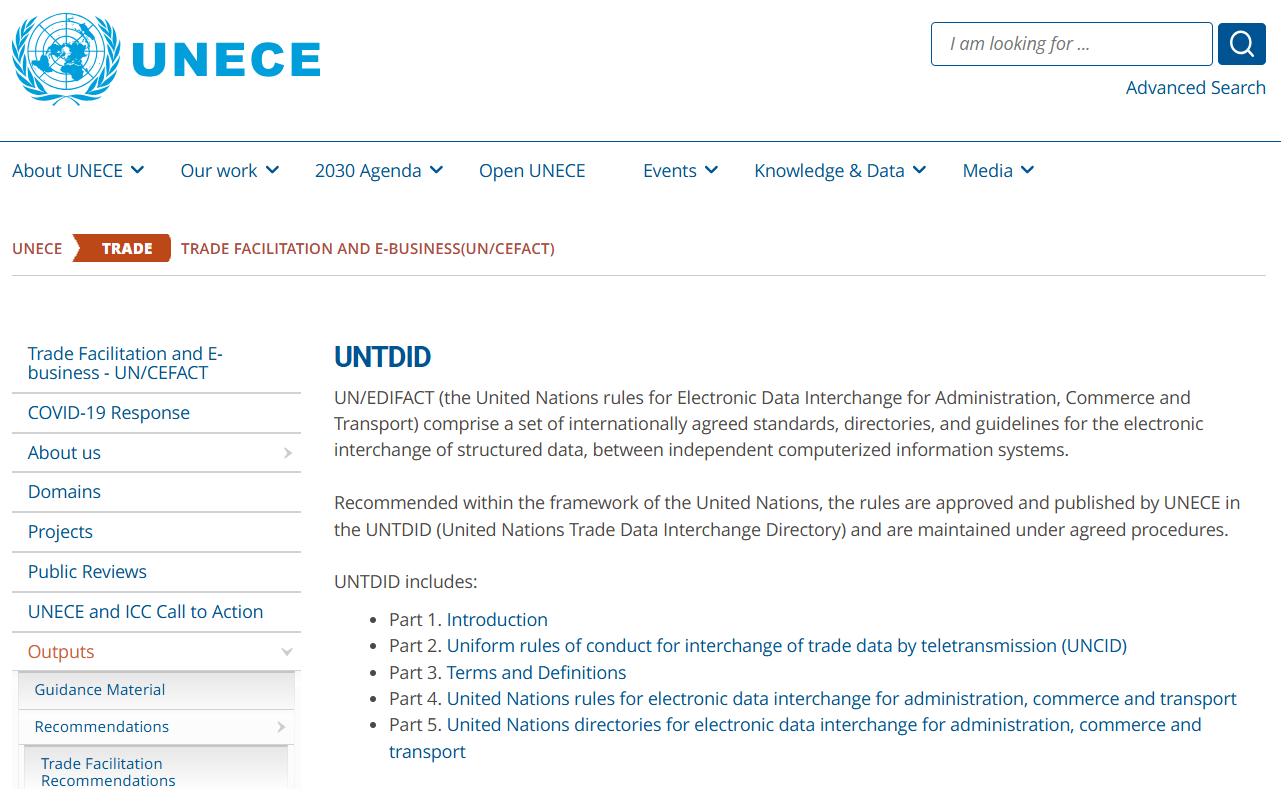This screenshot has width=1281, height=789.
Task: Open Recommendations submenu item
Action: pos(101,727)
